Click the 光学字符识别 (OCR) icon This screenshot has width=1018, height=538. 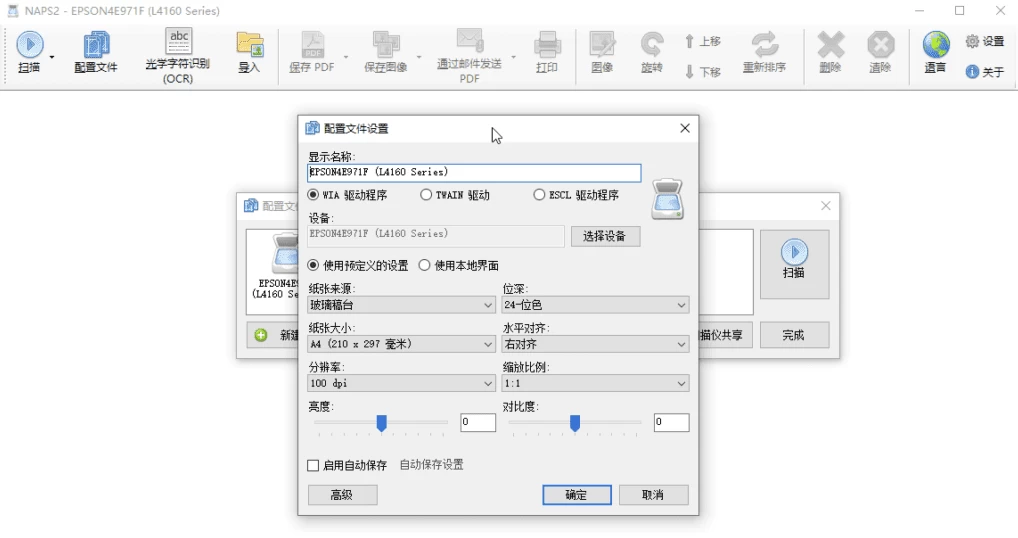pos(178,42)
